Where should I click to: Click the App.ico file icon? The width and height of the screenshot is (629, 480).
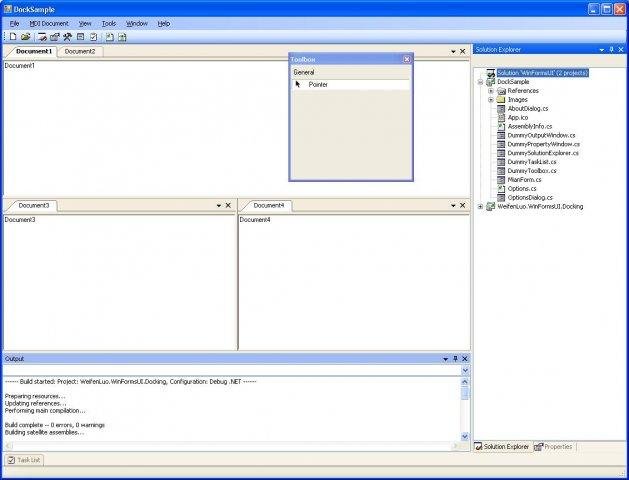501,117
